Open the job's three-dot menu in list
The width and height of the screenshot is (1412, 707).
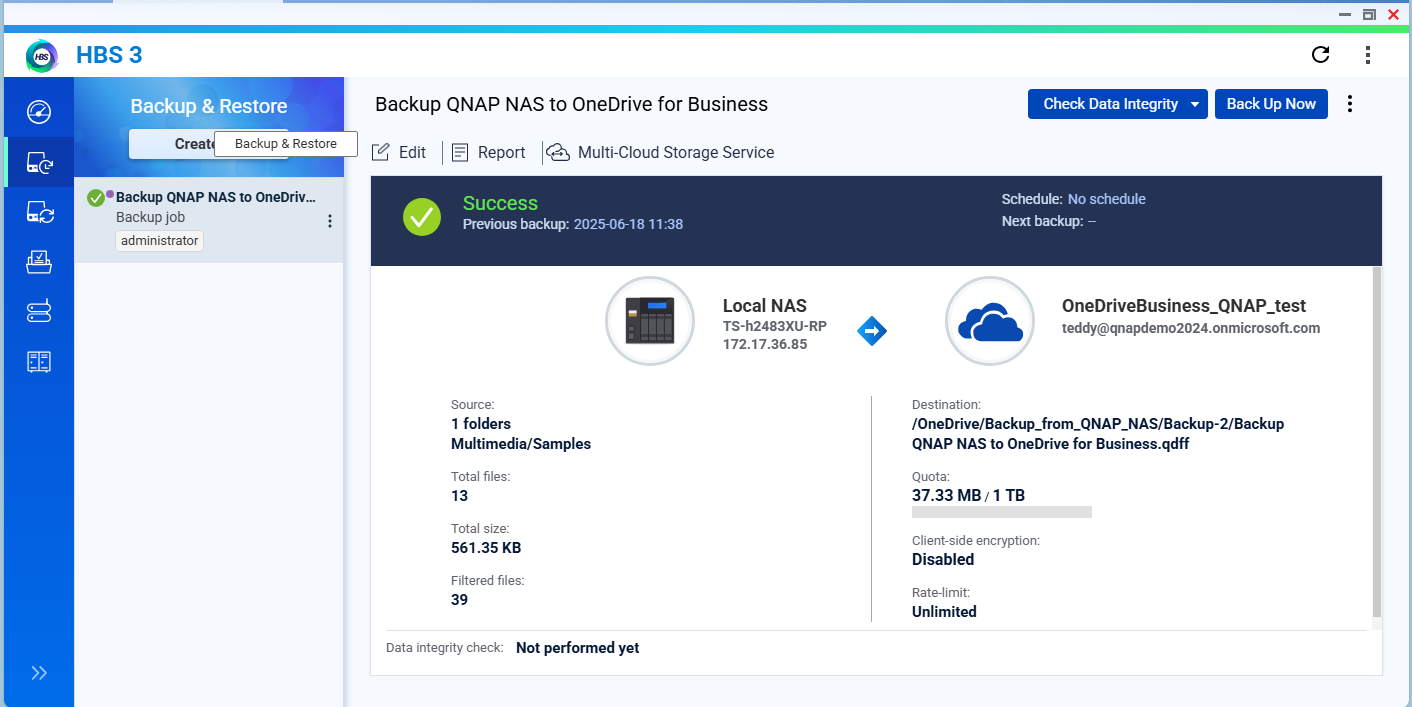pyautogui.click(x=330, y=222)
